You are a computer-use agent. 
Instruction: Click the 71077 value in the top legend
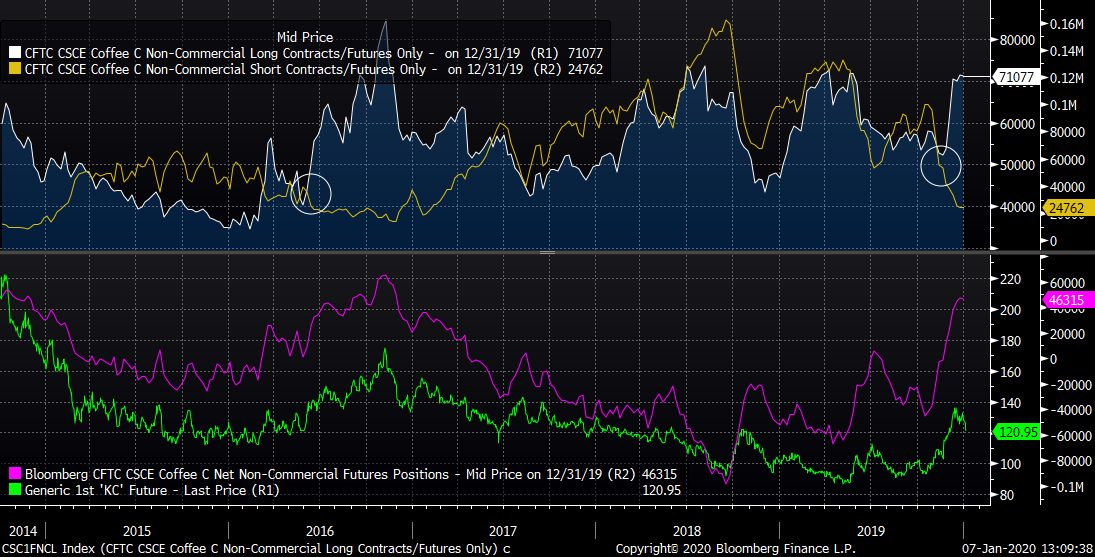pyautogui.click(x=585, y=53)
